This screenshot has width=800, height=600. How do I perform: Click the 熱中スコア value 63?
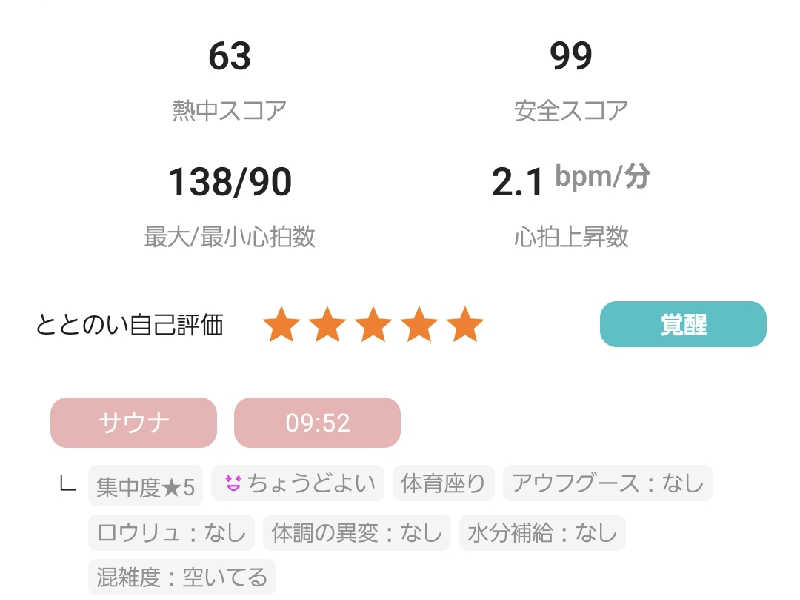[x=229, y=57]
